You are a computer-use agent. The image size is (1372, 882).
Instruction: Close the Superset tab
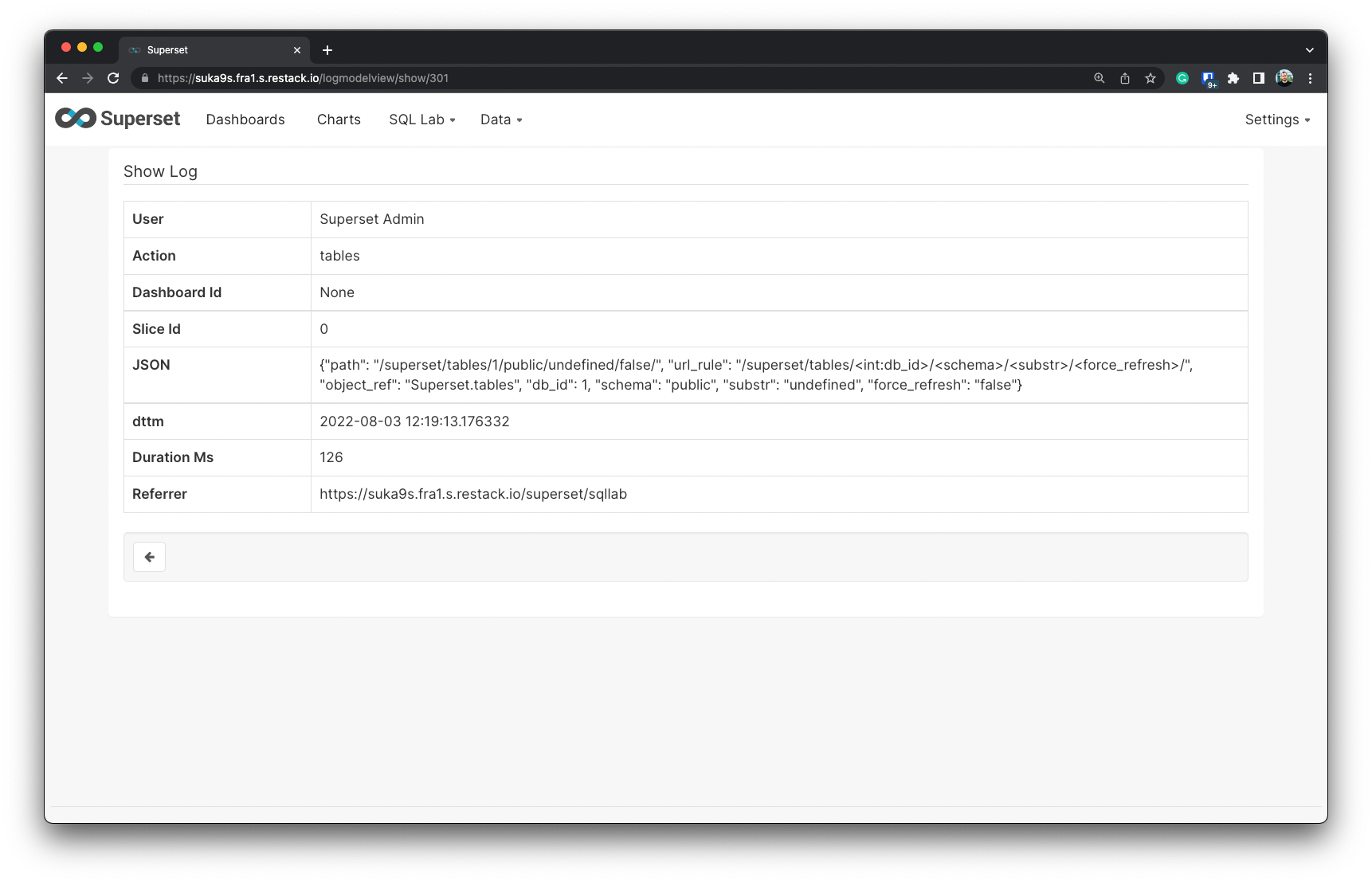(297, 50)
